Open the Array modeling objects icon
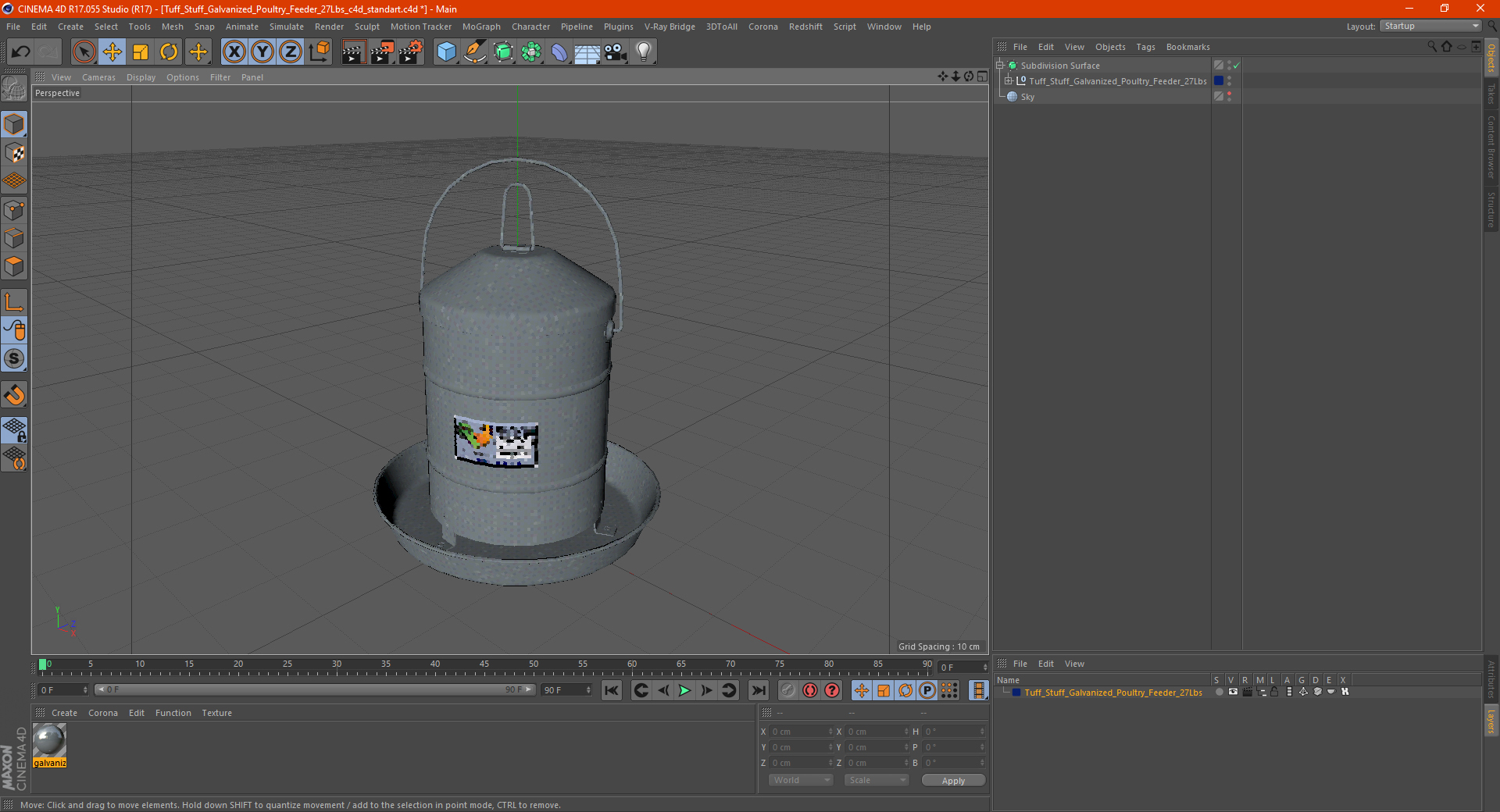The height and width of the screenshot is (812, 1500). pos(531,52)
